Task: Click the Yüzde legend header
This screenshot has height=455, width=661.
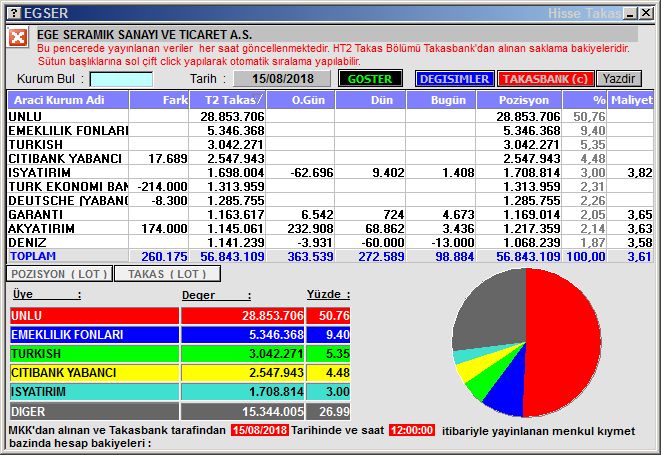Action: point(328,294)
